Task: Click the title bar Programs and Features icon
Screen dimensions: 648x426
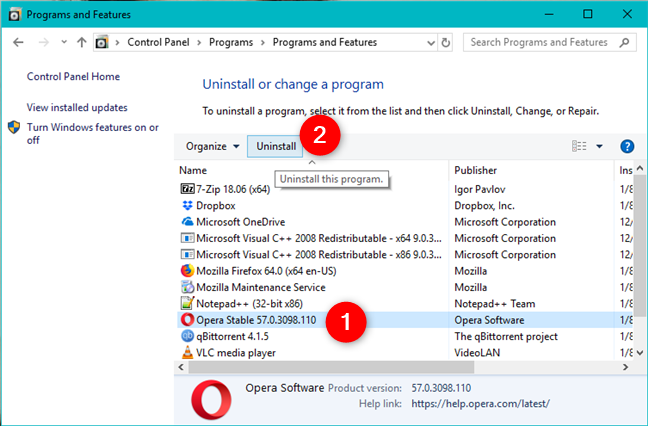Action: pos(14,14)
